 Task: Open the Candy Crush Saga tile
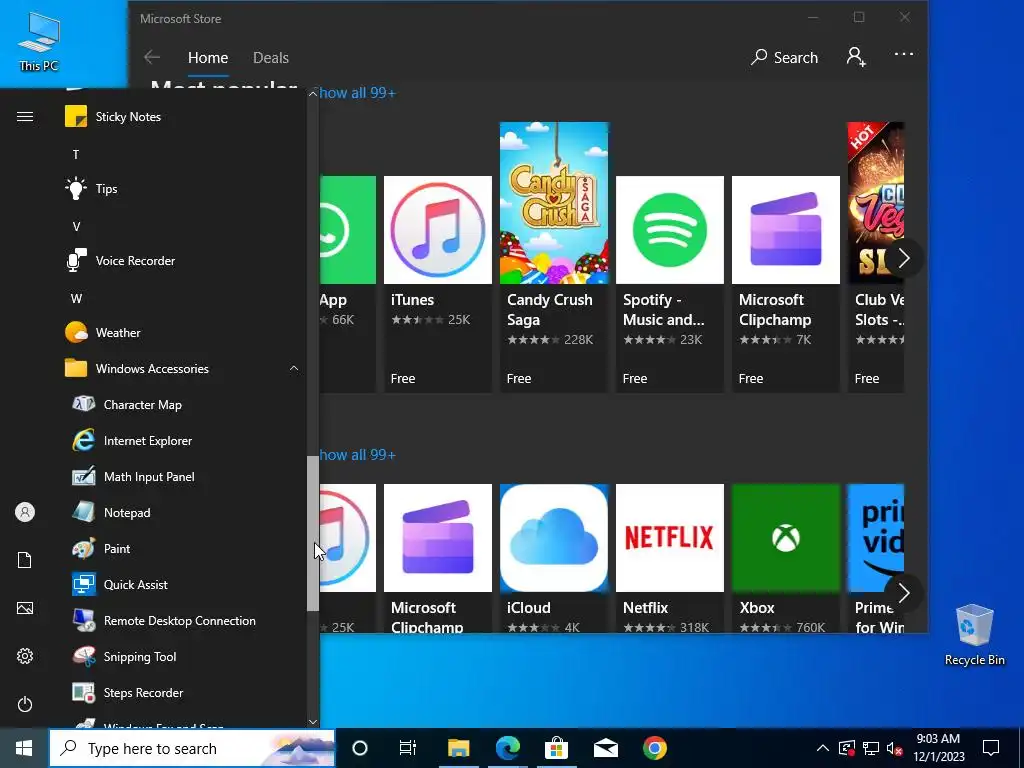pos(554,257)
